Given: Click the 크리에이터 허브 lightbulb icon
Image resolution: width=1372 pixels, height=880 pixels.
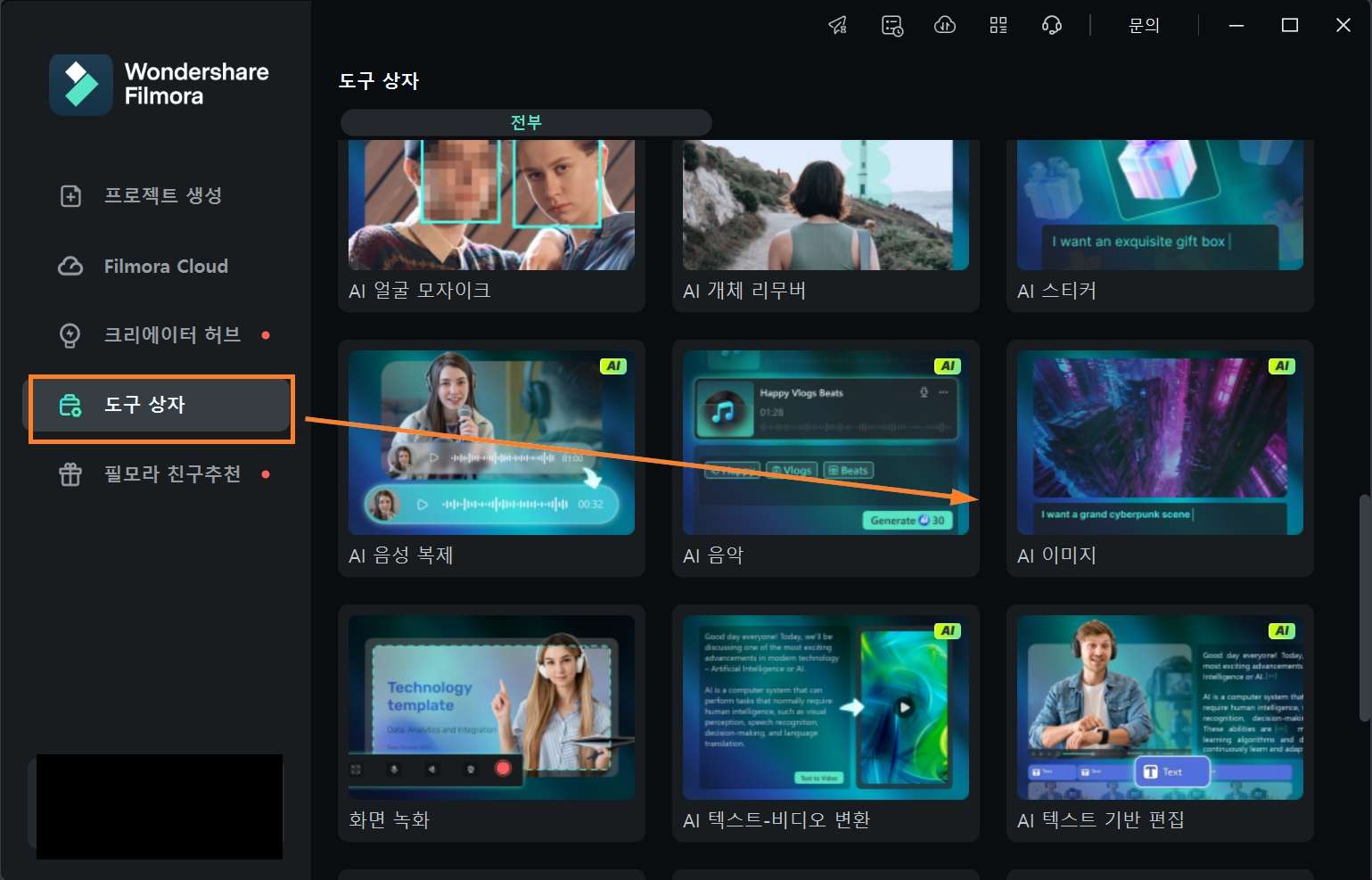Looking at the screenshot, I should click(x=70, y=335).
